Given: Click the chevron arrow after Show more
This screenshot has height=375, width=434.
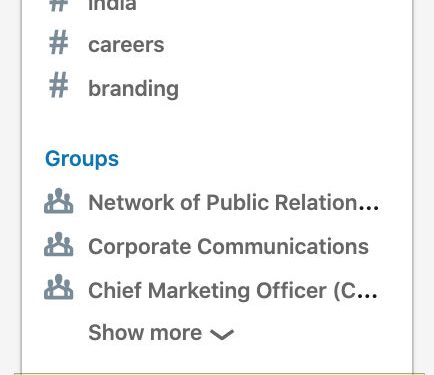Looking at the screenshot, I should [222, 334].
